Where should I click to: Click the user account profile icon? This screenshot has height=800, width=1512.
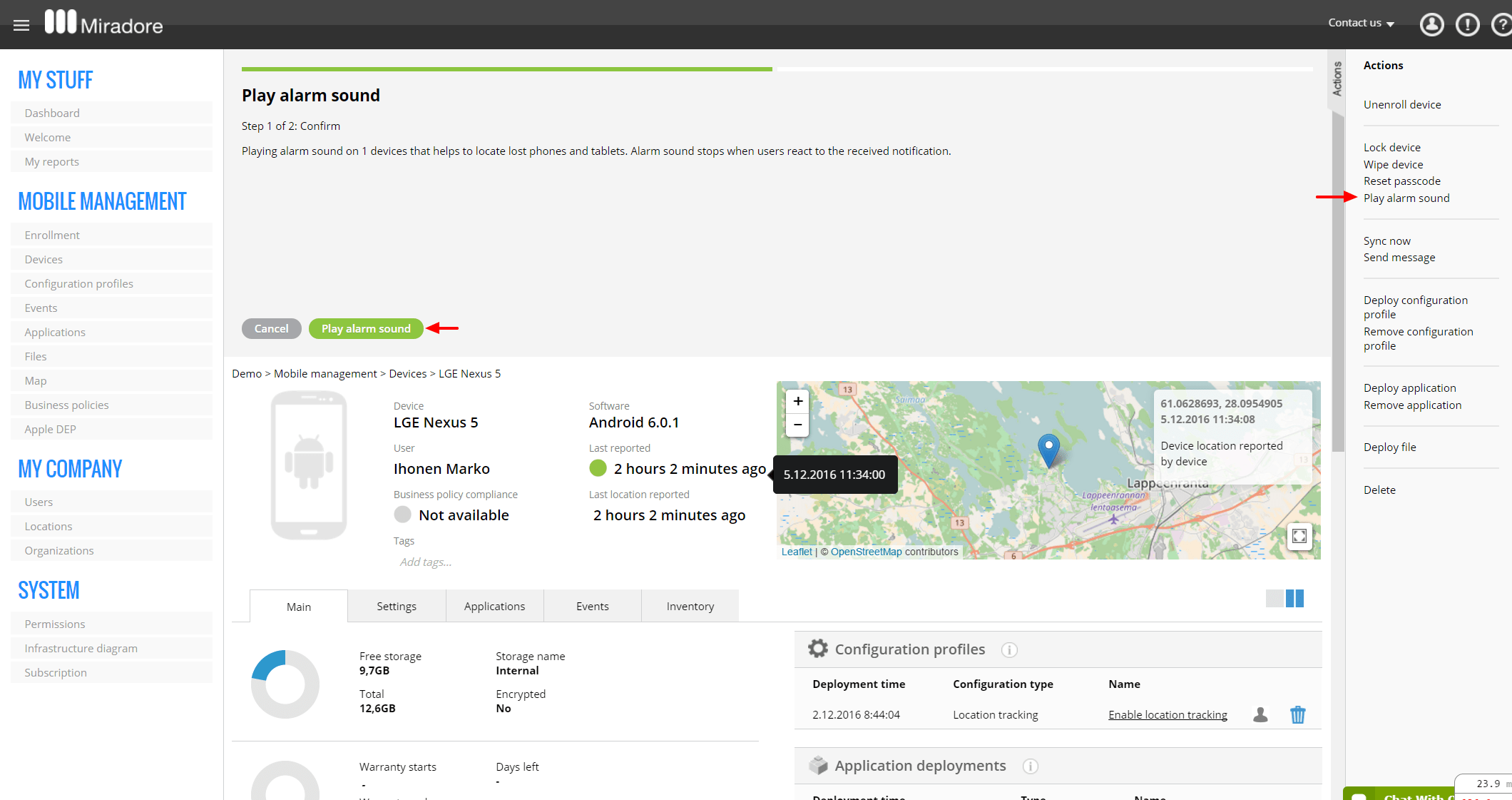(x=1431, y=25)
